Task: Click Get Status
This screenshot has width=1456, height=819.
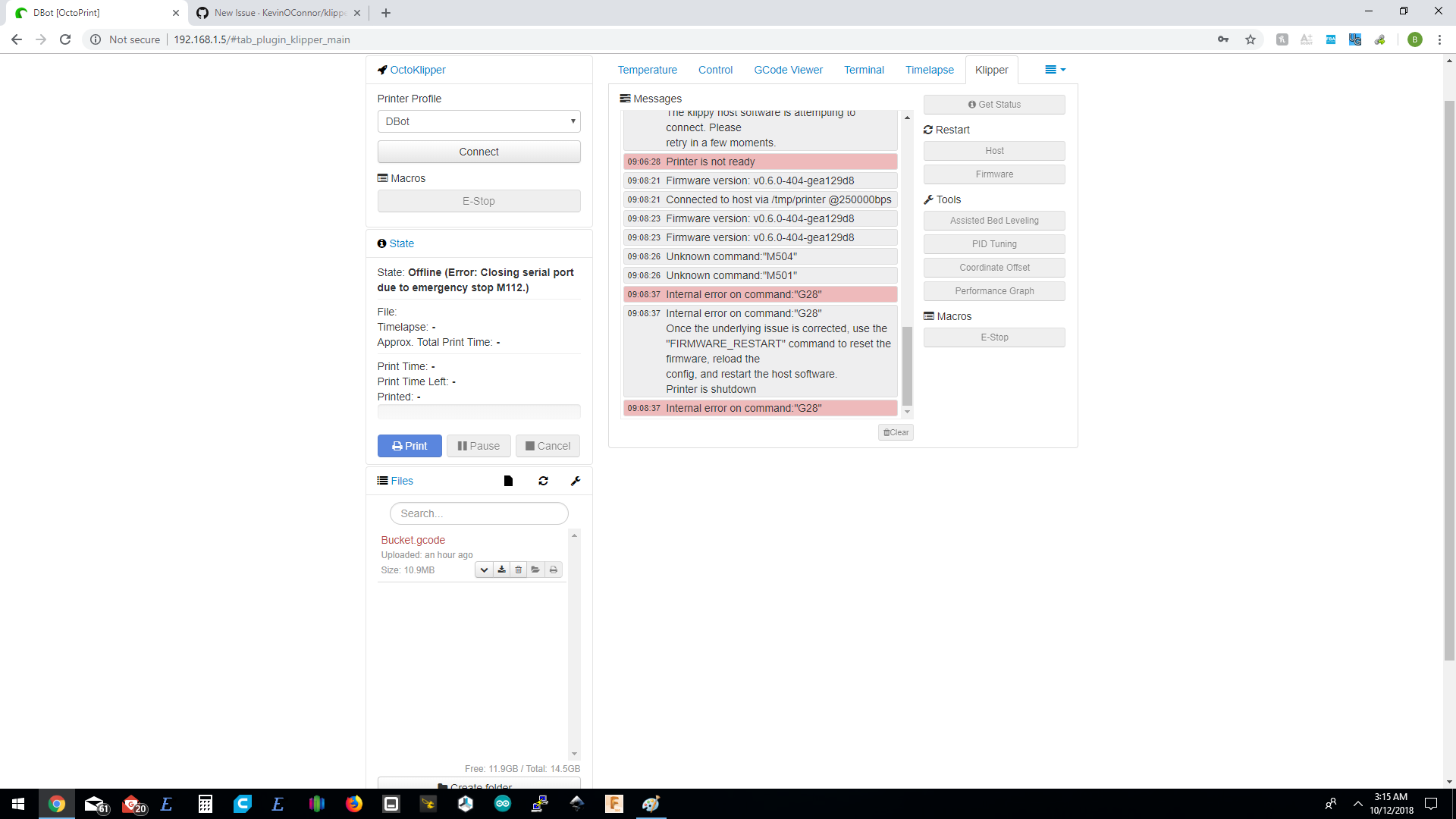Action: click(994, 104)
